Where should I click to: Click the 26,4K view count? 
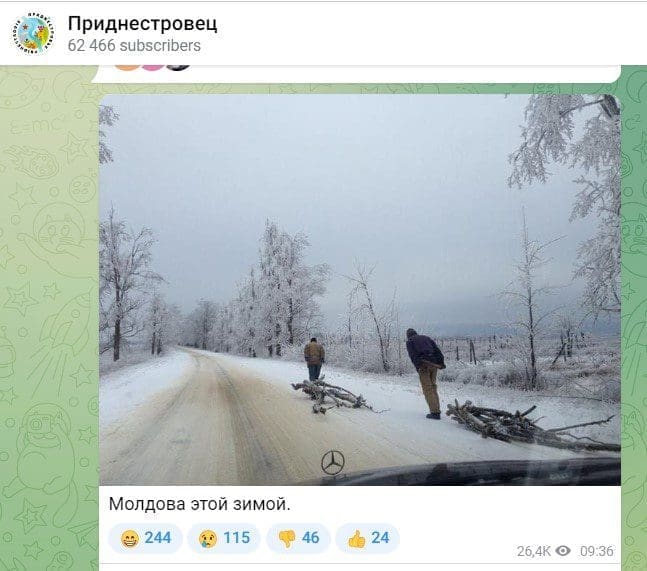534,551
